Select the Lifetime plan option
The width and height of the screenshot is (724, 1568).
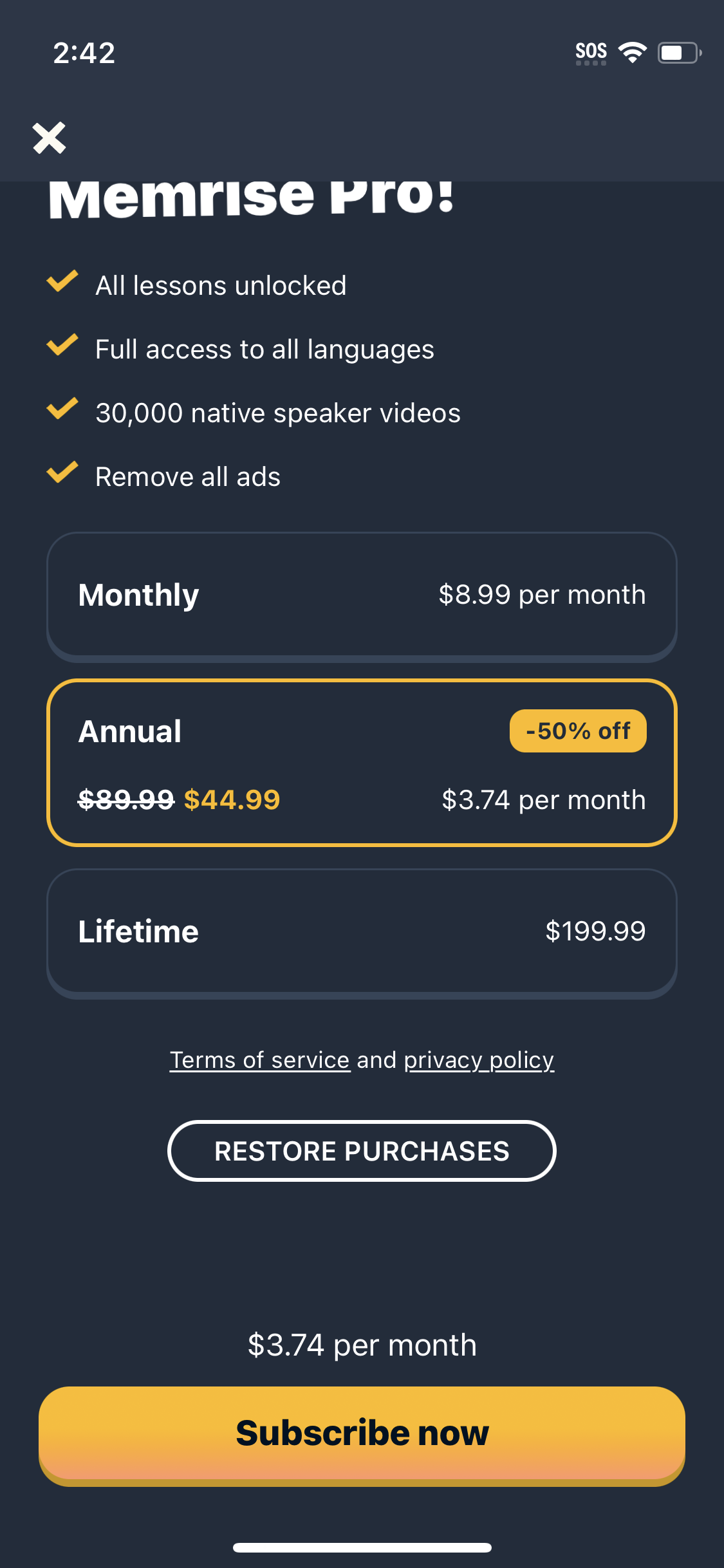[360, 931]
